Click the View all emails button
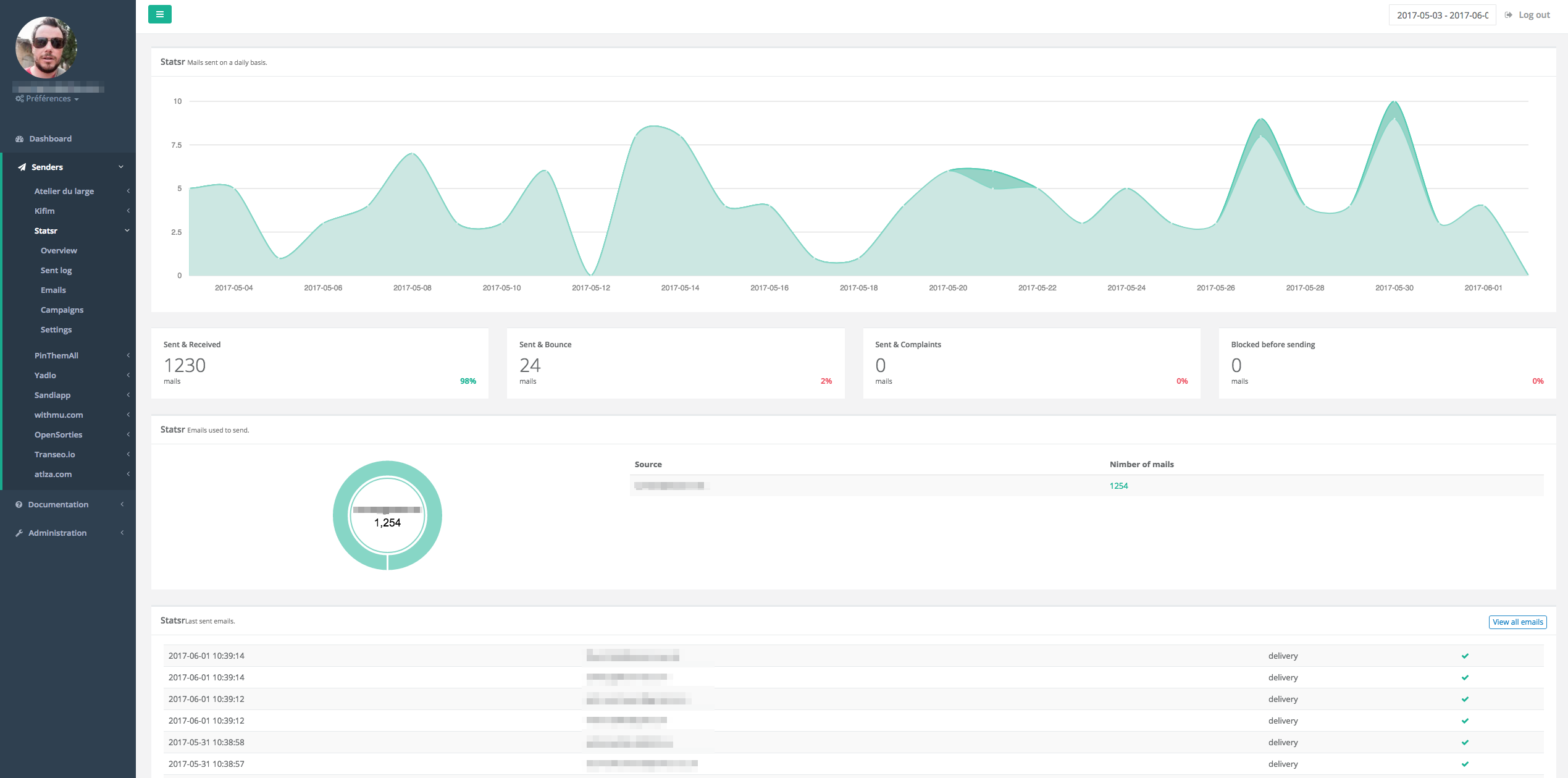Image resolution: width=1568 pixels, height=778 pixels. pos(1517,622)
